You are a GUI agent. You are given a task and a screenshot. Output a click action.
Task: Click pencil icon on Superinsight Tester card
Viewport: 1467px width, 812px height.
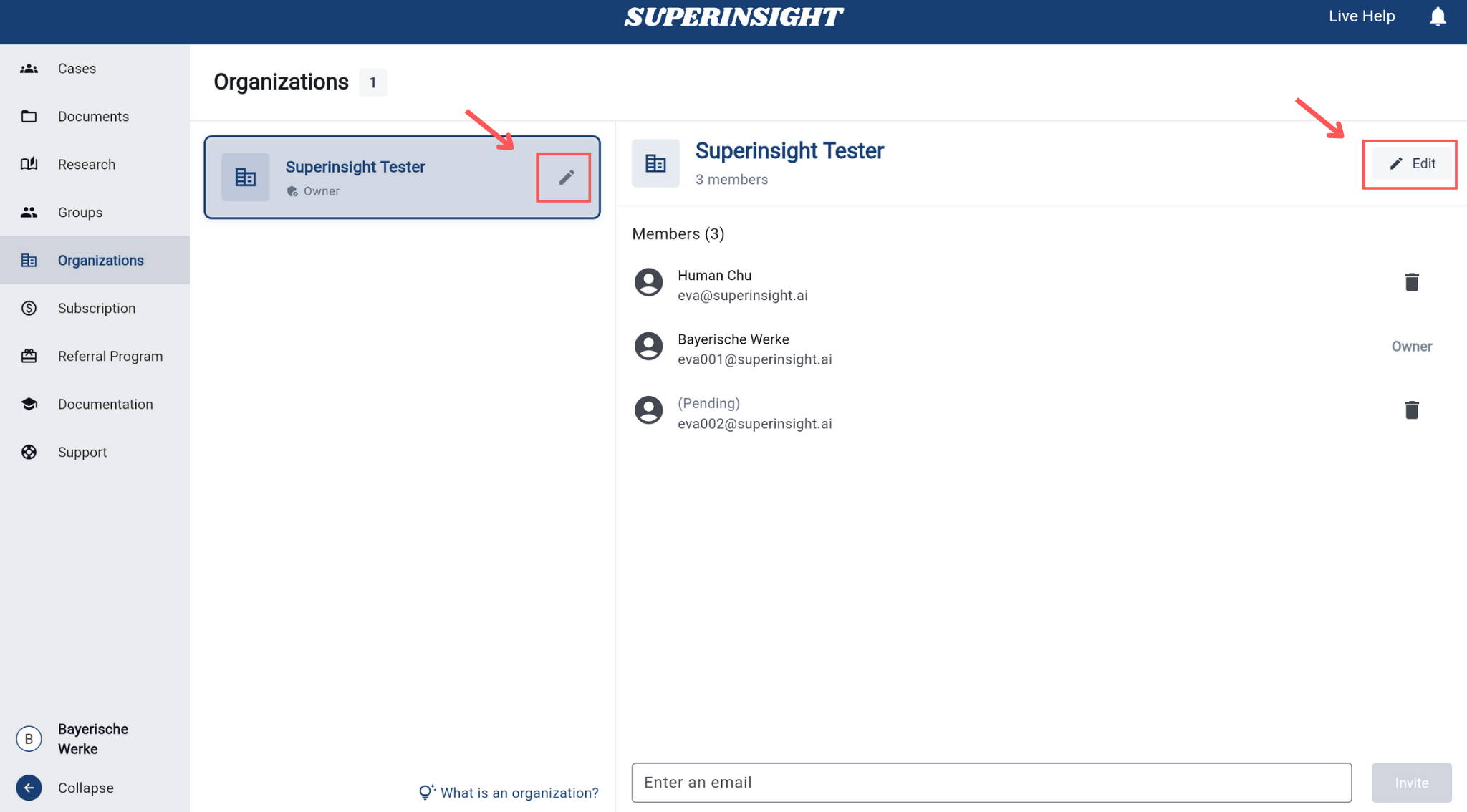coord(566,177)
